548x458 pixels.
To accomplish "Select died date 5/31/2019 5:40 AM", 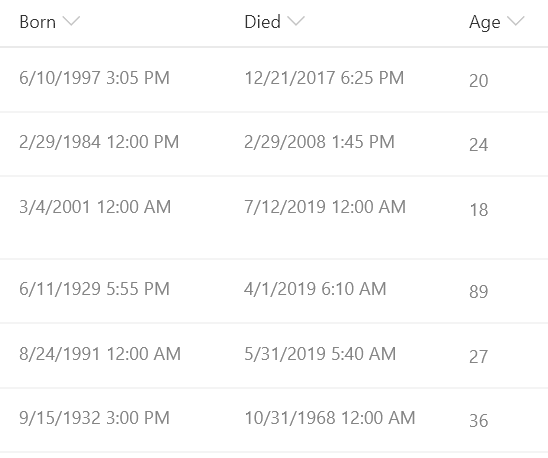I will [x=320, y=353].
